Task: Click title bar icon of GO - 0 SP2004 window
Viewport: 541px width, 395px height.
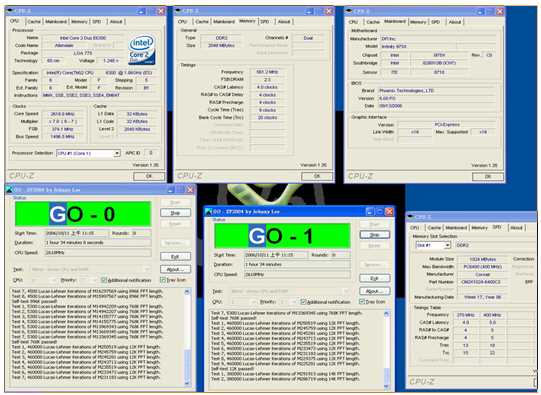Action: pos(10,190)
